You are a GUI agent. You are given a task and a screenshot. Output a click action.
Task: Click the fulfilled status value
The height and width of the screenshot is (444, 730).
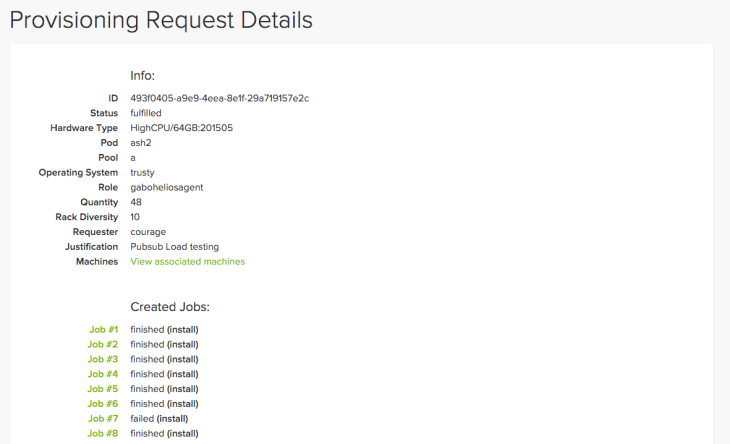click(x=146, y=113)
